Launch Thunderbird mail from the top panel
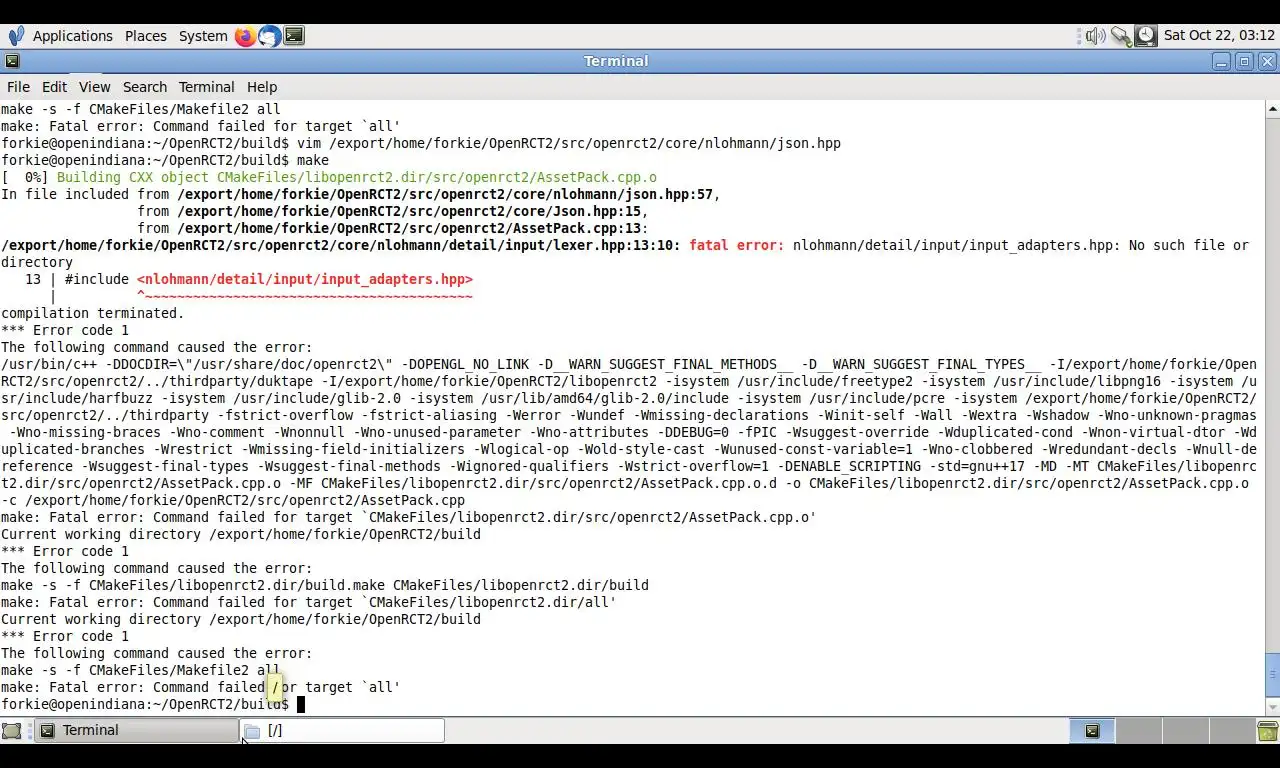The width and height of the screenshot is (1280, 768). click(x=269, y=36)
